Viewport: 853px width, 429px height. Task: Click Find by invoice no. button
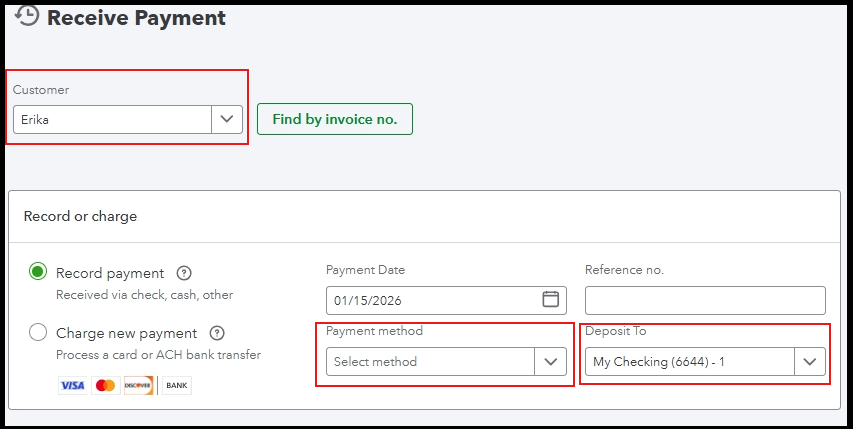click(335, 119)
